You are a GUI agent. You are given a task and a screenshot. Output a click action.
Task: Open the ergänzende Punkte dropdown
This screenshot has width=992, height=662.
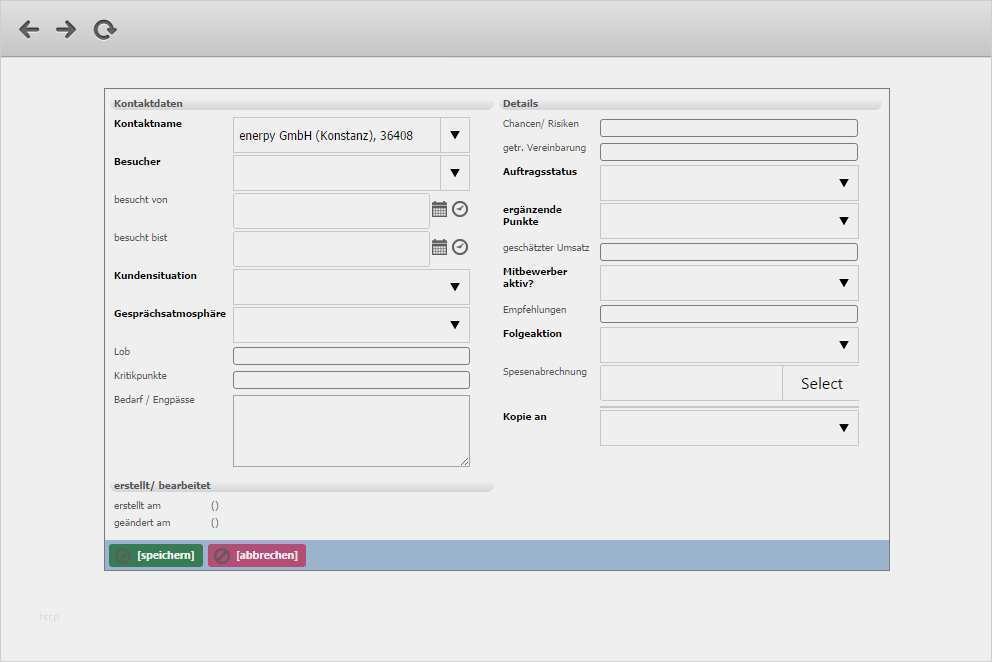click(x=729, y=221)
